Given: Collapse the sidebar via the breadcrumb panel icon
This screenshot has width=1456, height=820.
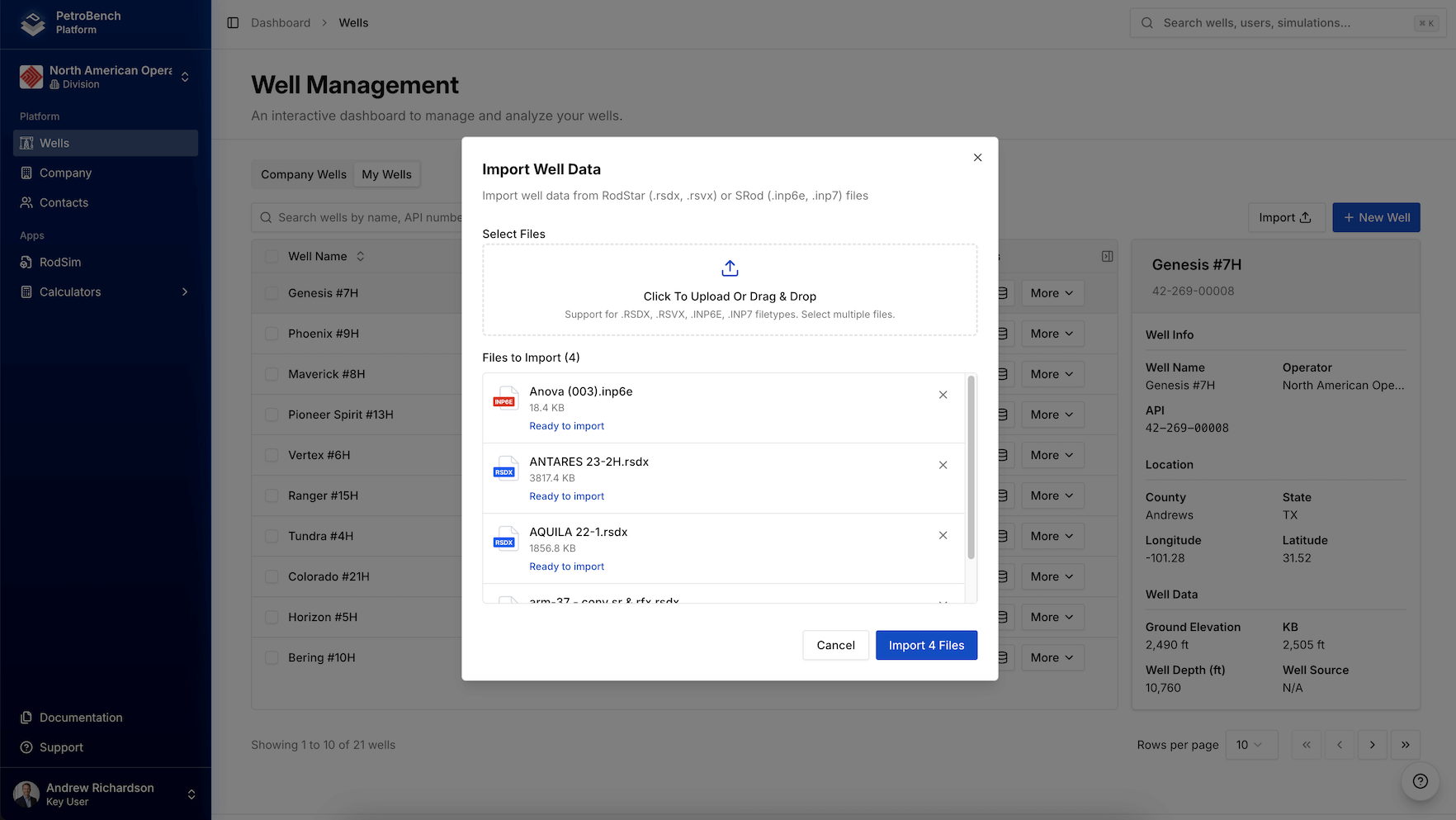Looking at the screenshot, I should [x=232, y=23].
